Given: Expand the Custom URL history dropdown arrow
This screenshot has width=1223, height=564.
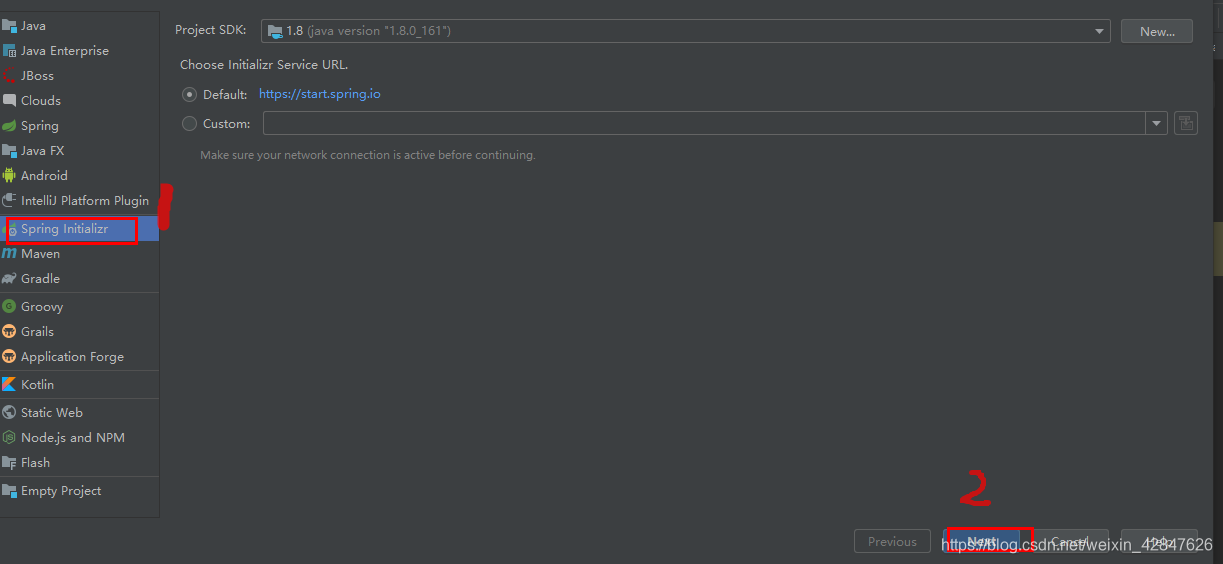Looking at the screenshot, I should pyautogui.click(x=1157, y=123).
